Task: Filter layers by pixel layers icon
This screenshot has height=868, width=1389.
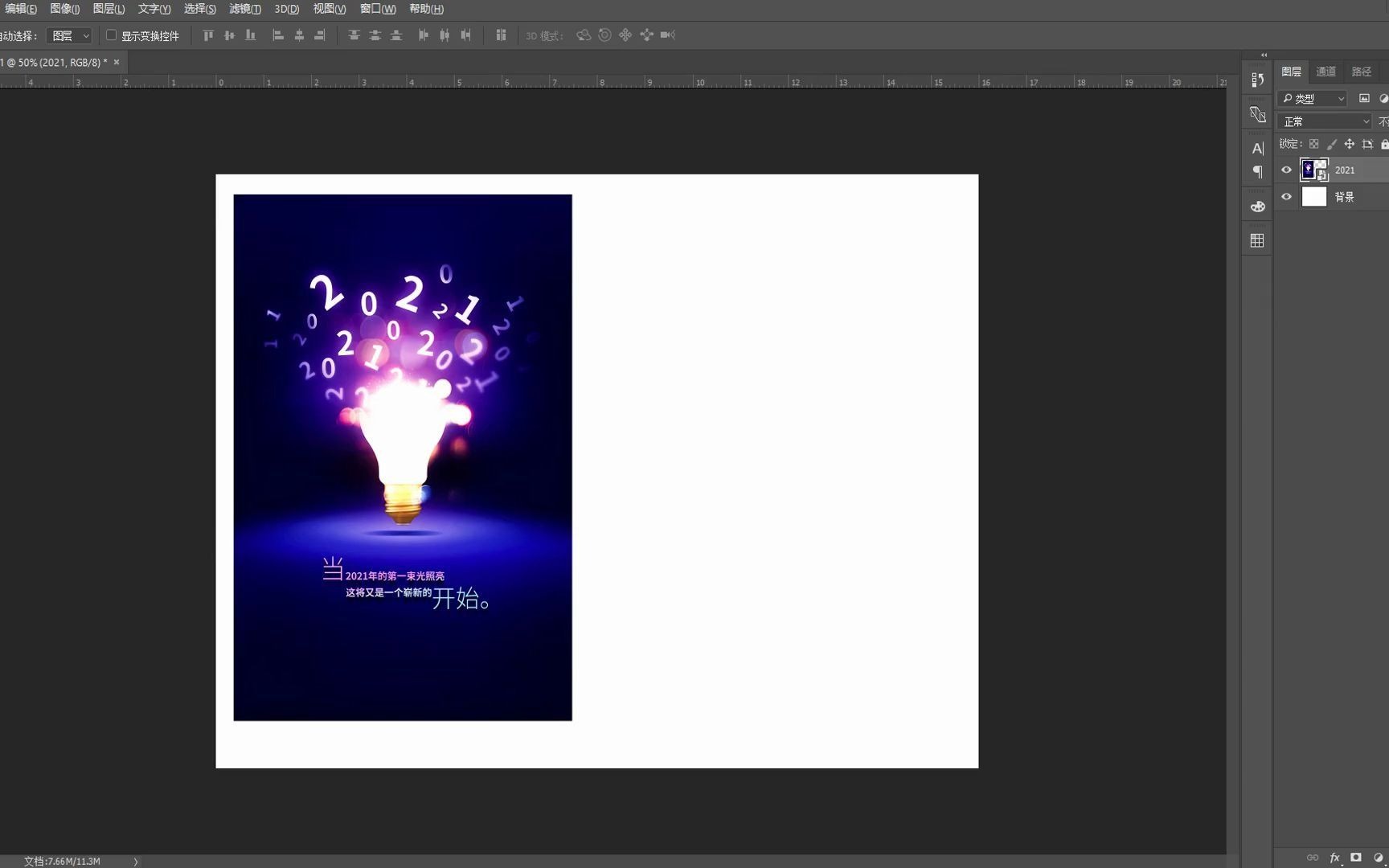Action: 1364,98
